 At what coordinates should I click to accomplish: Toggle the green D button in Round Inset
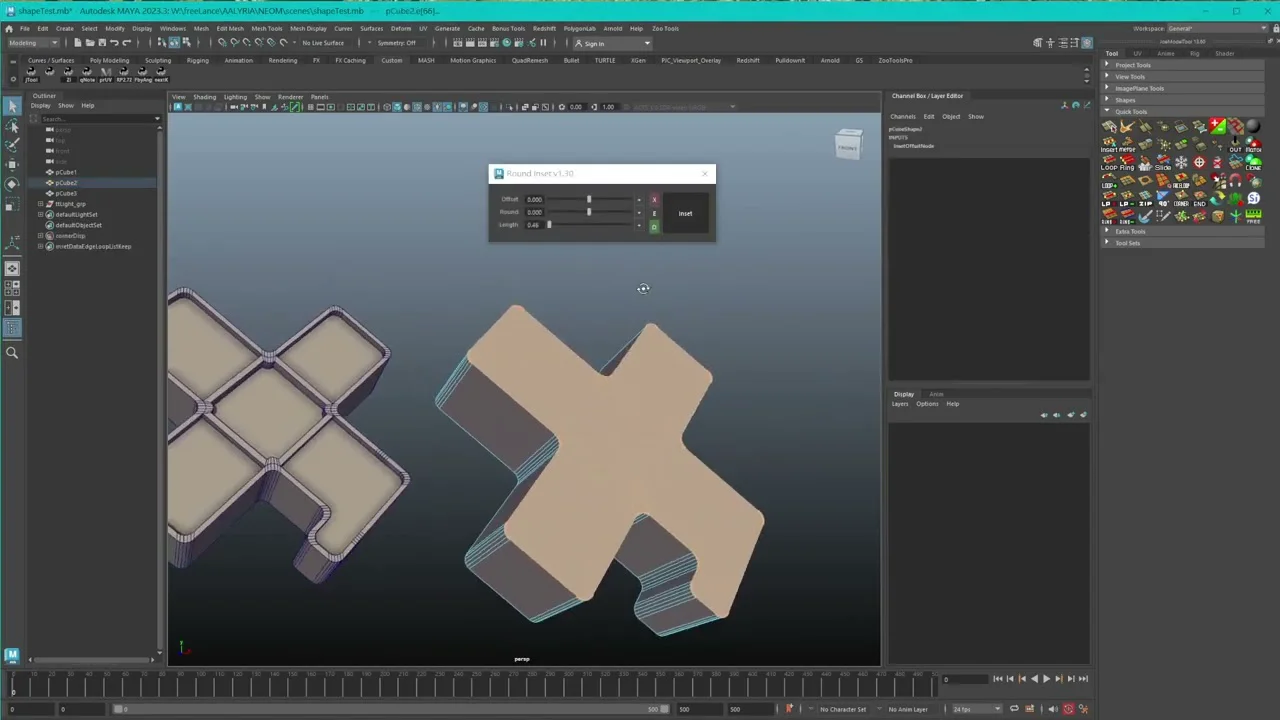655,227
